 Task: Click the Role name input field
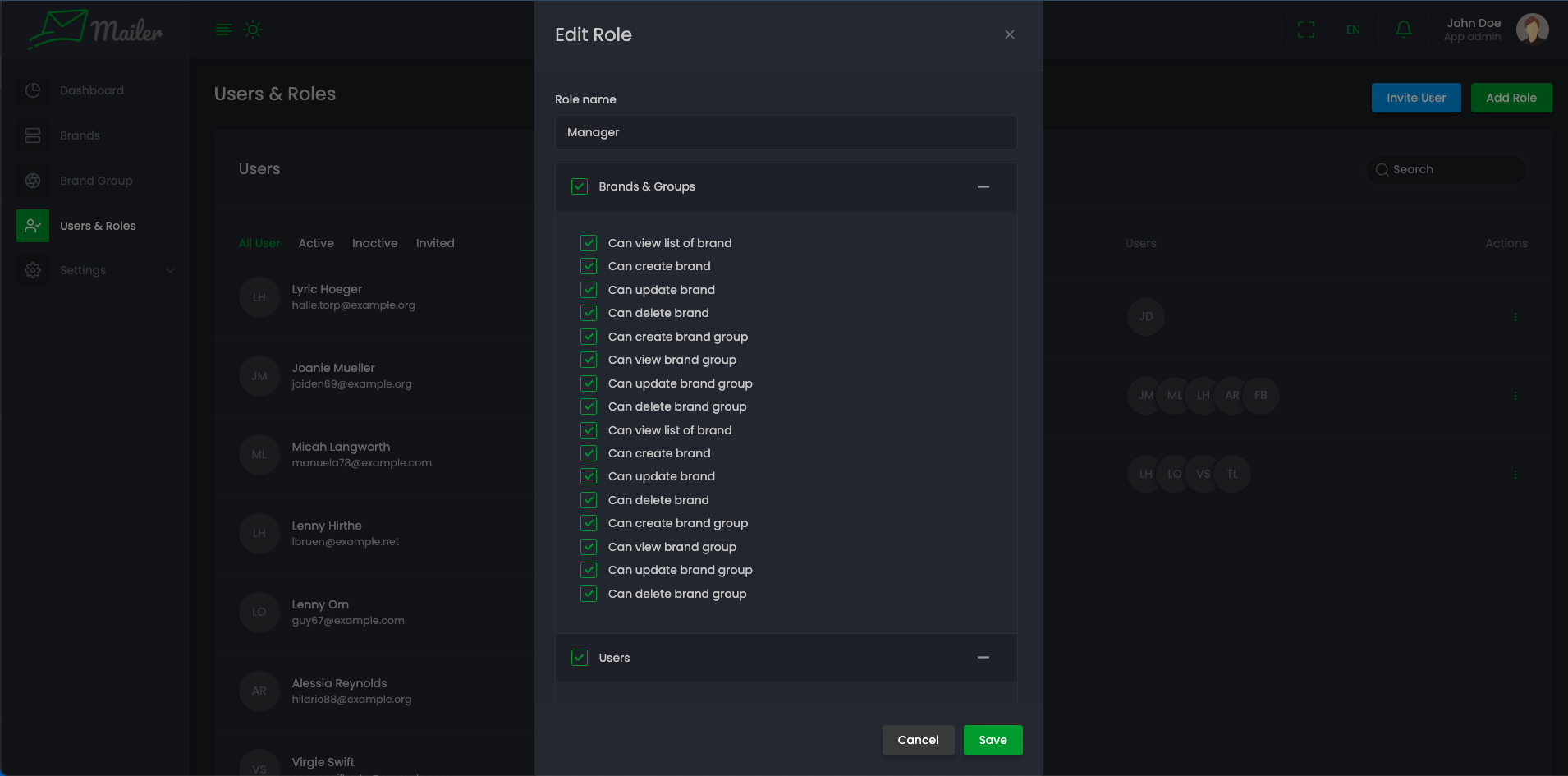pyautogui.click(x=786, y=132)
